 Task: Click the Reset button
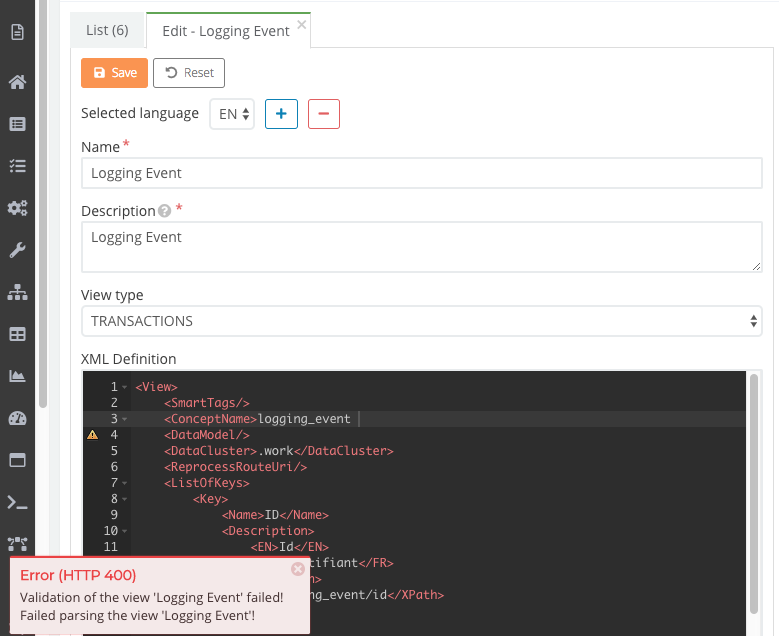189,73
